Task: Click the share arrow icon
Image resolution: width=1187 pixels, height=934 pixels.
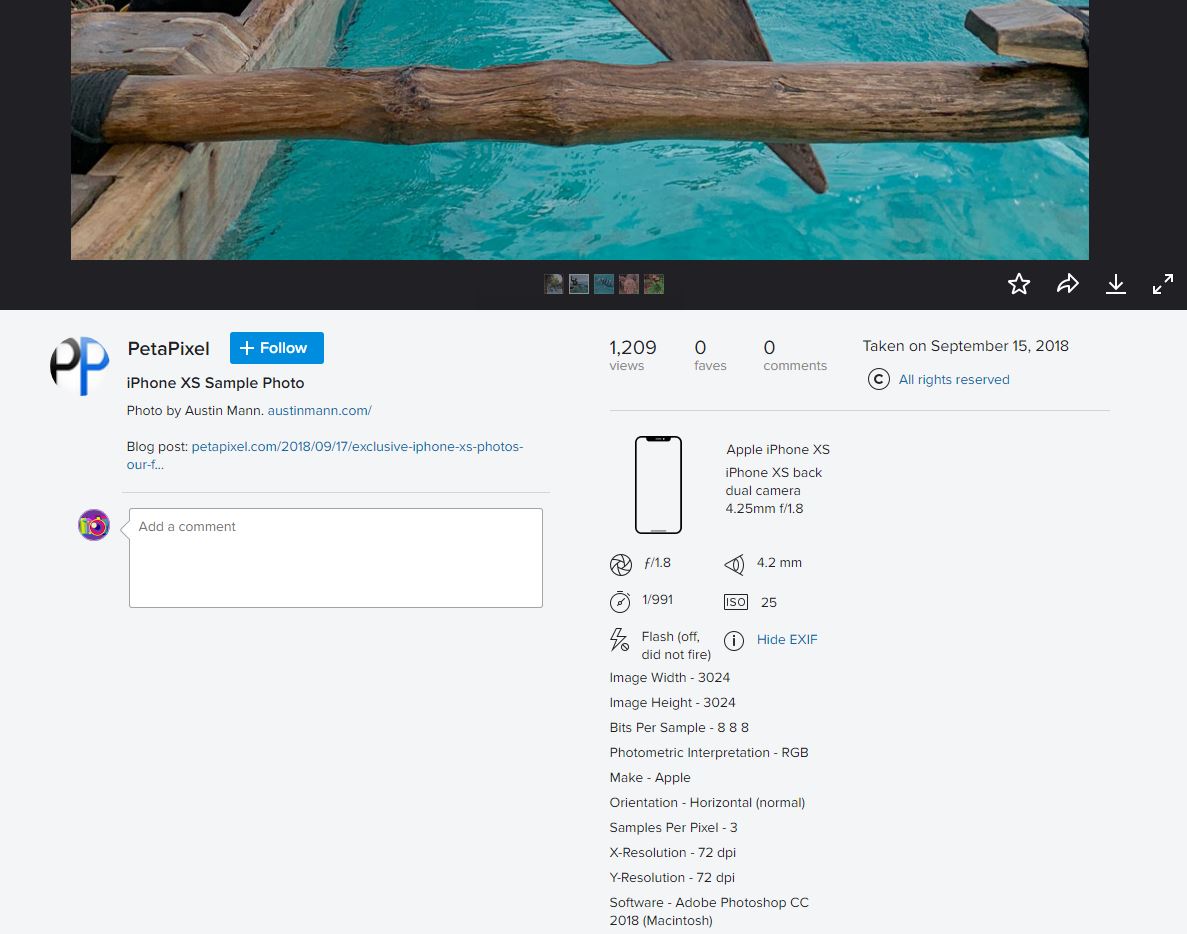Action: coord(1068,284)
